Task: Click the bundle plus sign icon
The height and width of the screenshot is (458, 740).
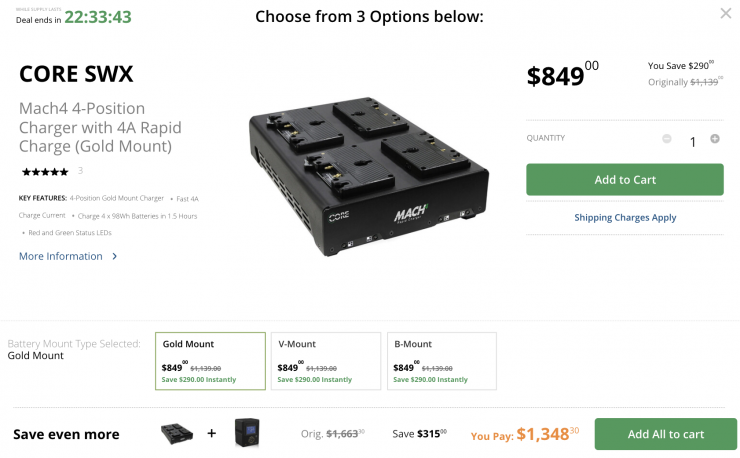Action: (211, 434)
